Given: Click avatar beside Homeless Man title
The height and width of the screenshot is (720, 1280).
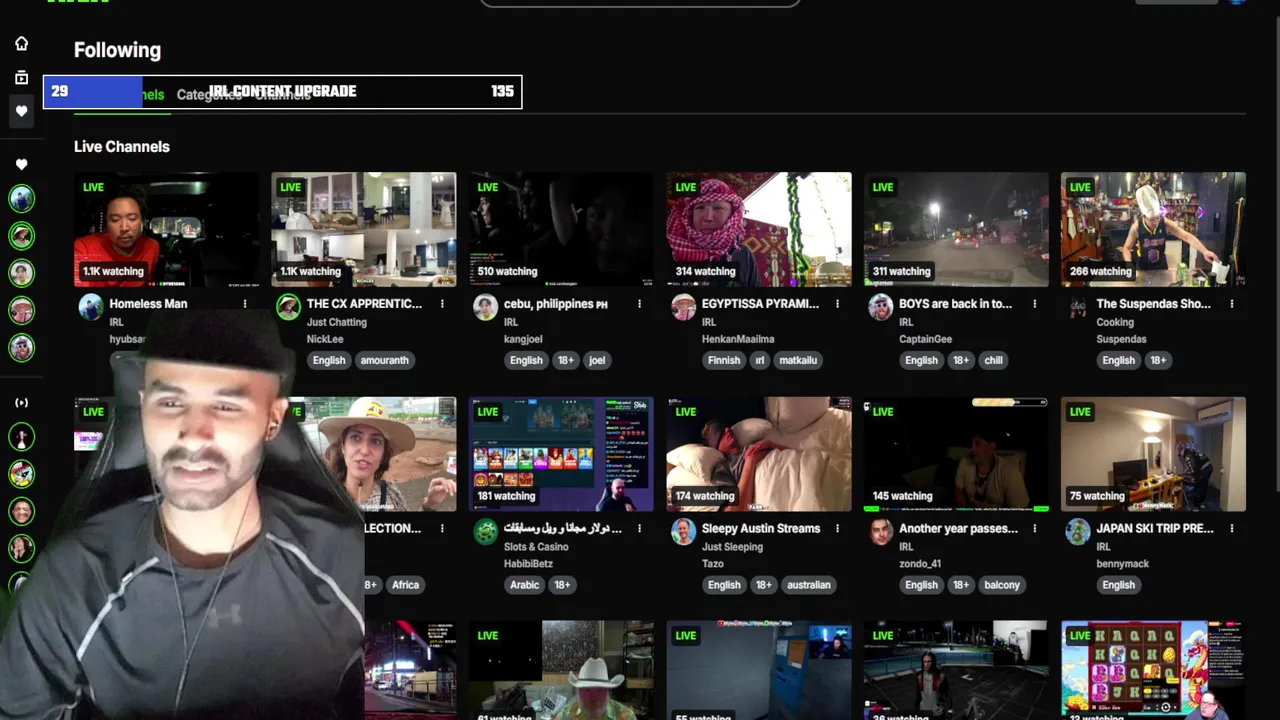Looking at the screenshot, I should tap(91, 307).
